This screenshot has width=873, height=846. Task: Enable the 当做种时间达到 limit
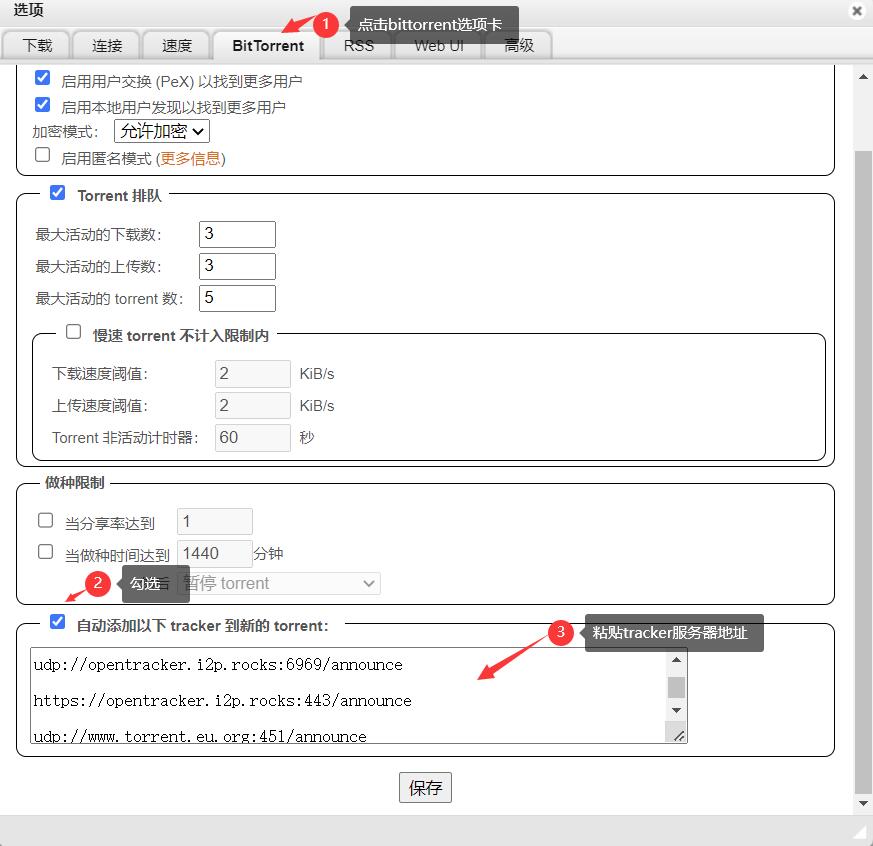click(x=45, y=552)
